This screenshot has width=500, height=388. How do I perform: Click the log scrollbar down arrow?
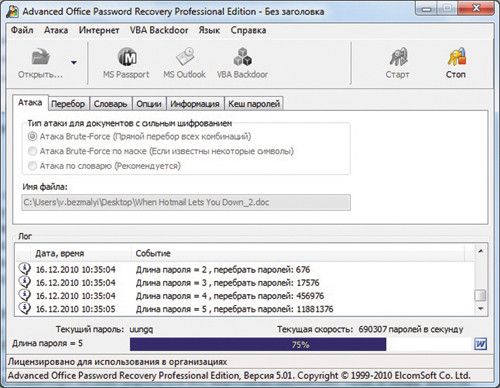(480, 309)
